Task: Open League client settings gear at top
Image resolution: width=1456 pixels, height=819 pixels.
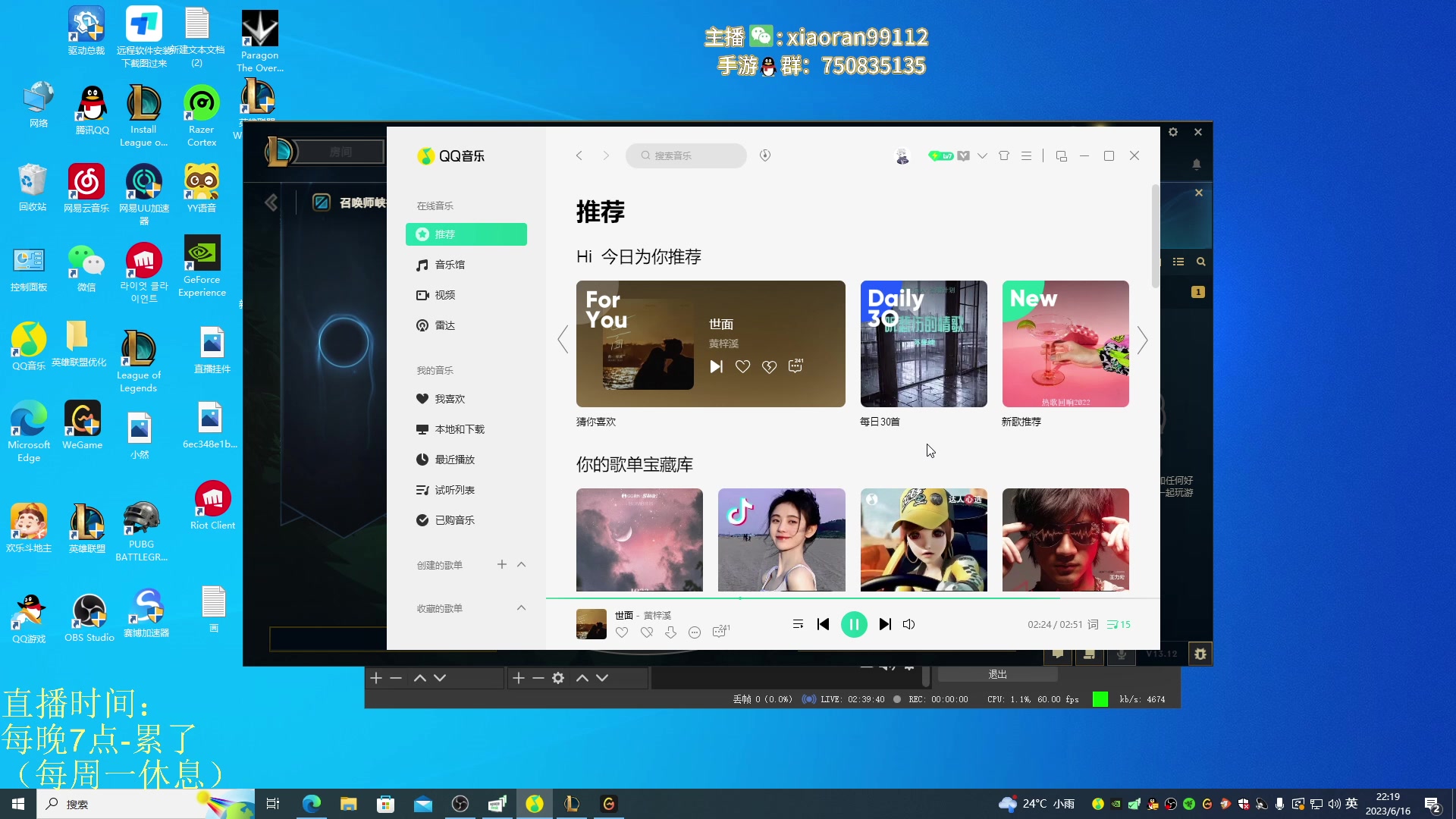Action: point(1173,132)
